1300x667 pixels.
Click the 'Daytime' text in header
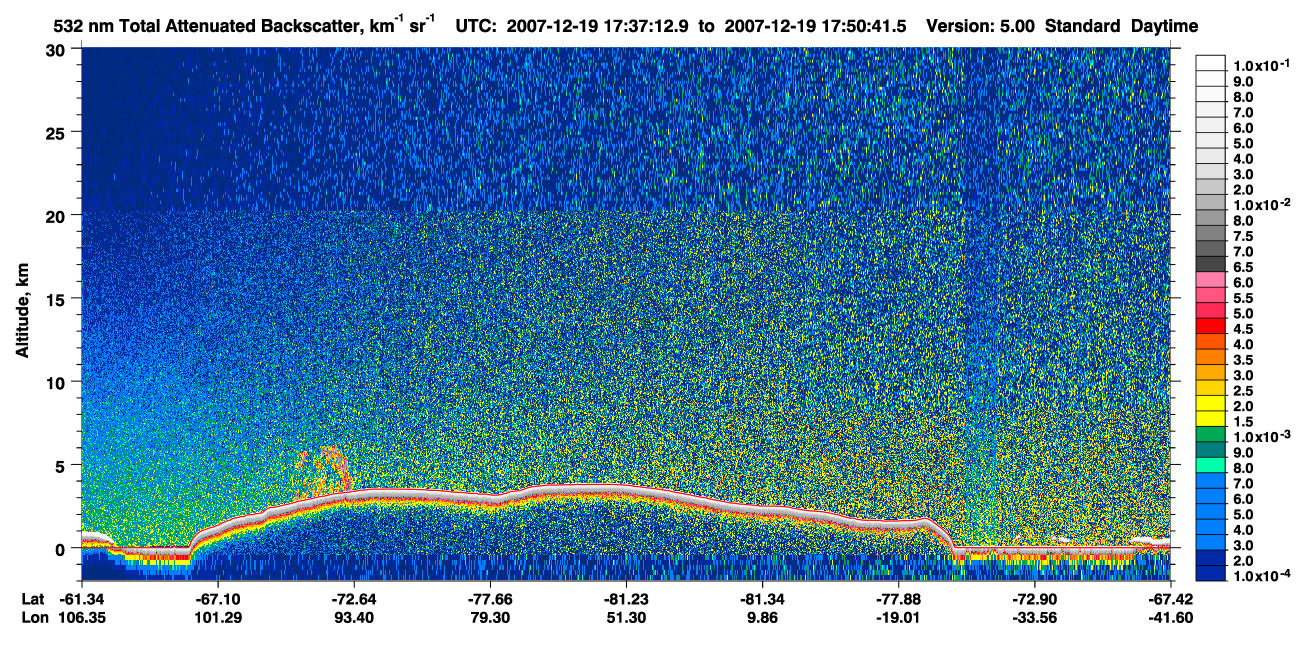point(1165,27)
